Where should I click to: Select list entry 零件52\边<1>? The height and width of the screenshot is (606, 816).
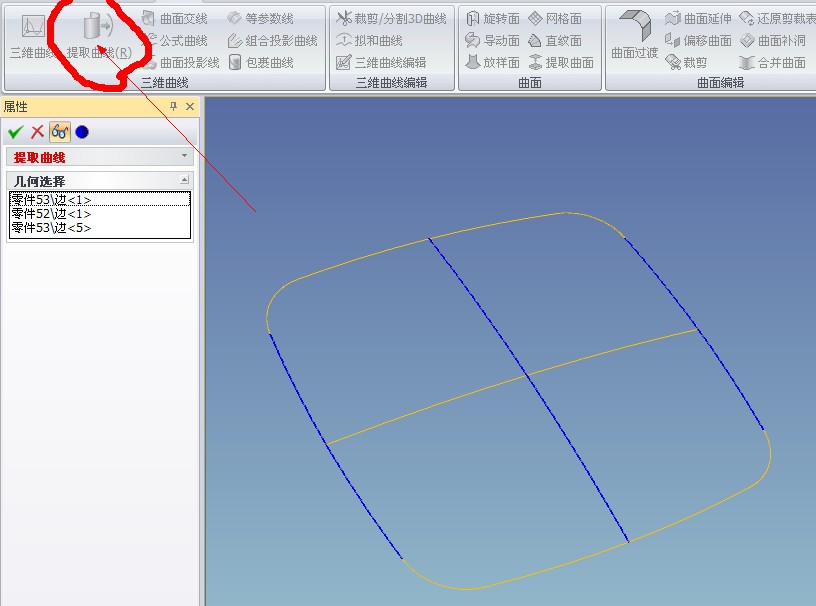click(x=100, y=214)
